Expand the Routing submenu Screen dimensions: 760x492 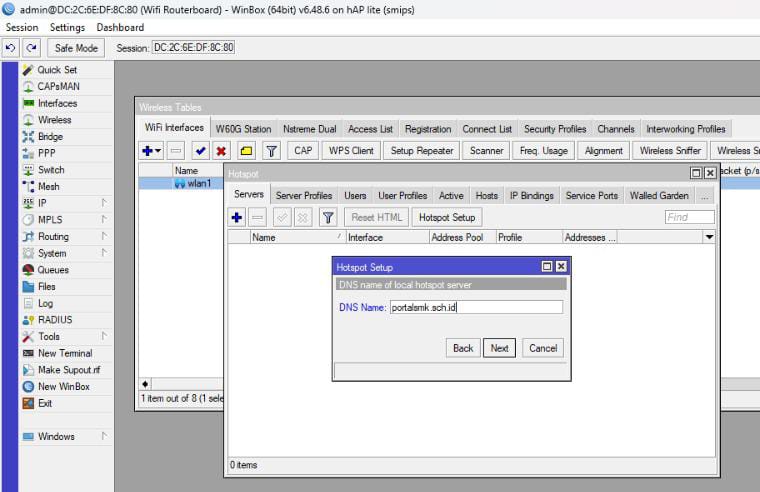point(104,237)
